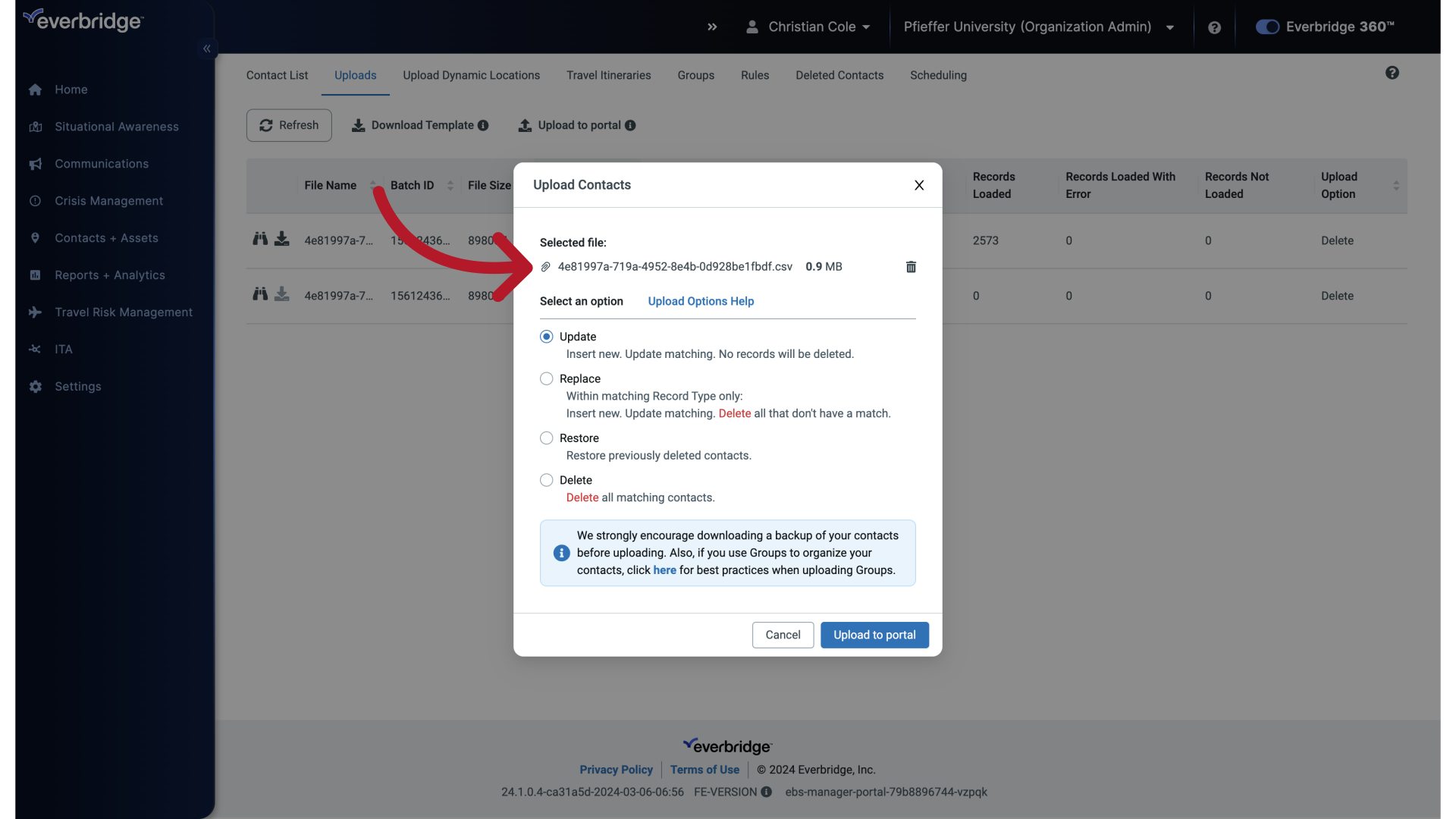
Task: Open the Travel Itineraries tab
Action: pos(609,75)
